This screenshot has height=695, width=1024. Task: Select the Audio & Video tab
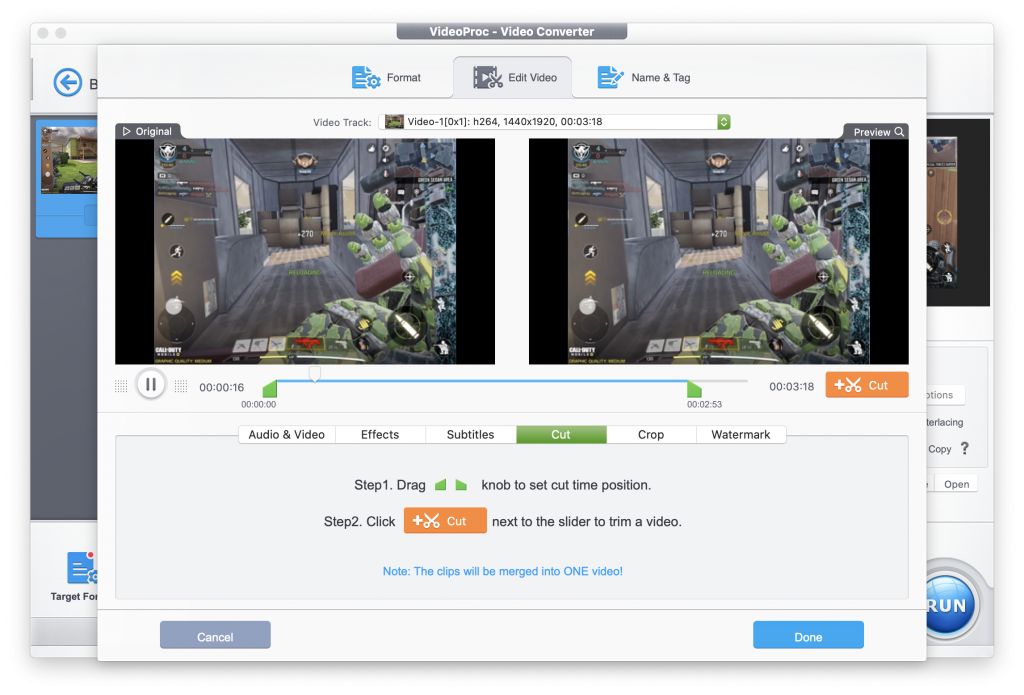point(287,434)
